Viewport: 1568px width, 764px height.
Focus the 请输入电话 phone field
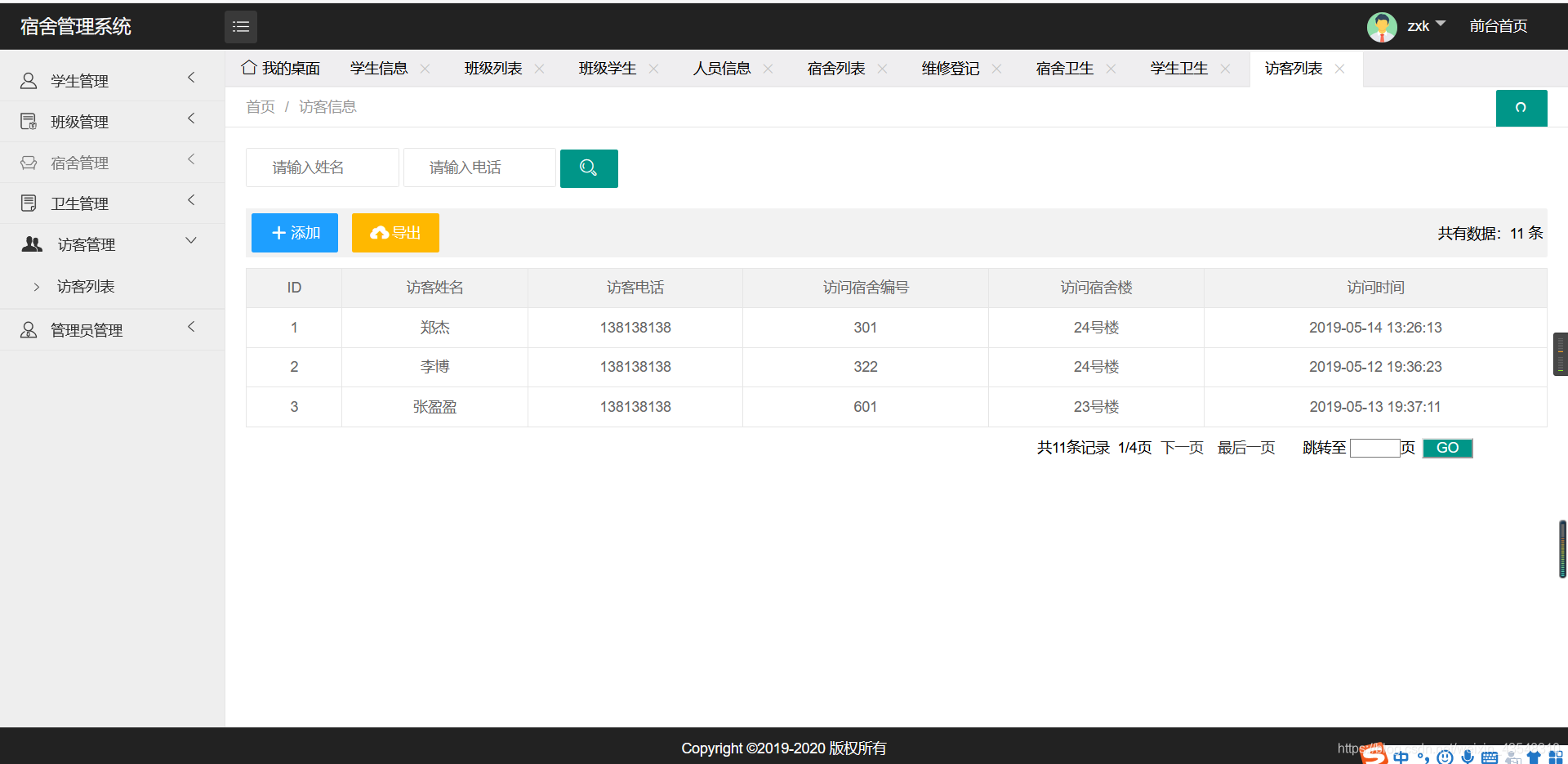point(480,168)
